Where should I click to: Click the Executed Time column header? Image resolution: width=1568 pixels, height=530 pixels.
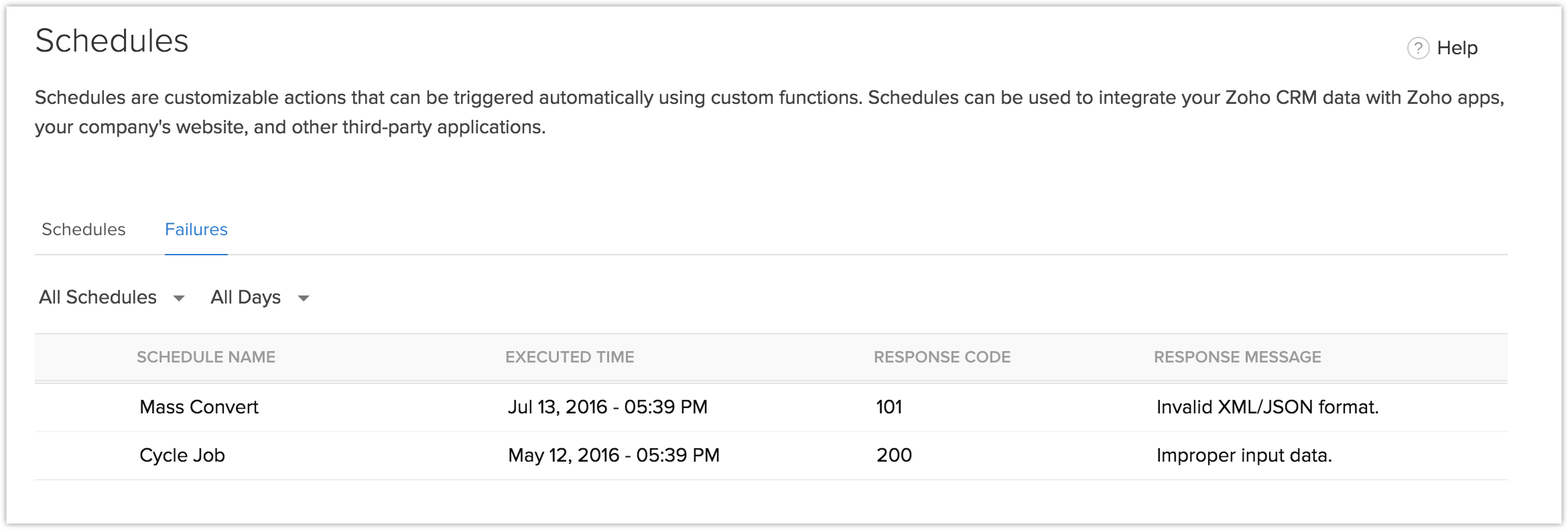(570, 357)
